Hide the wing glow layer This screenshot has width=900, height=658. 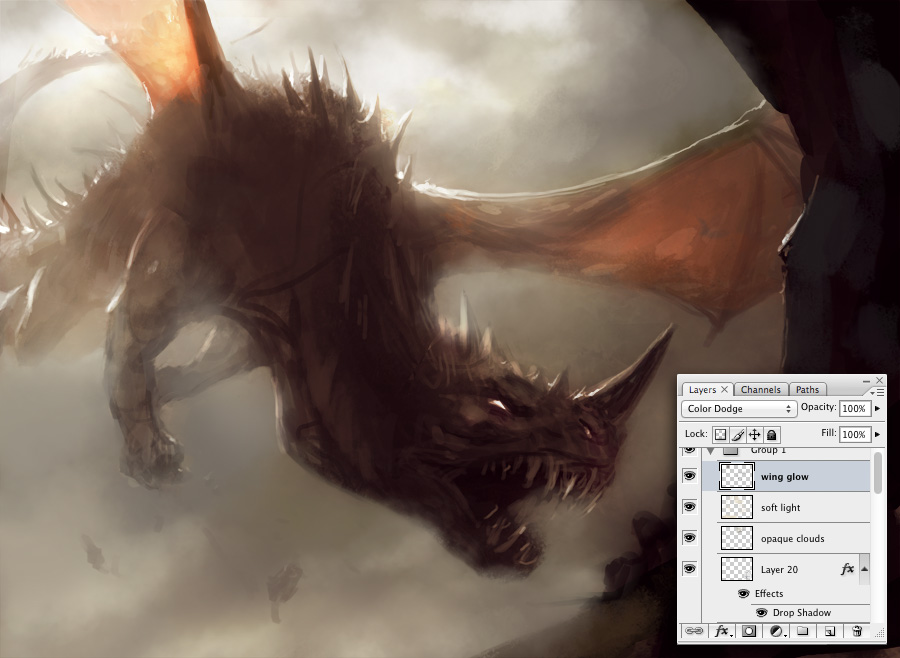click(689, 476)
